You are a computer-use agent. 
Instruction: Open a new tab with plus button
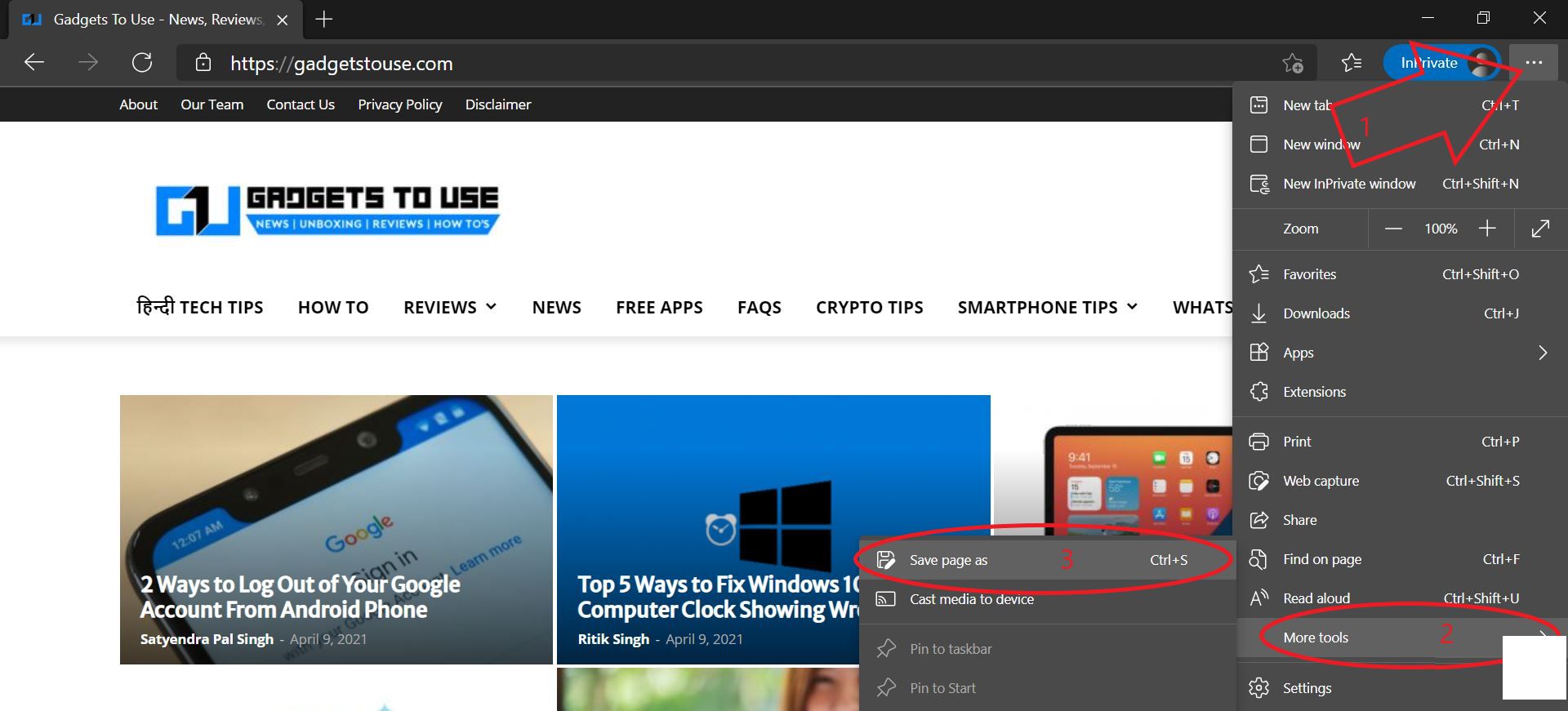click(324, 20)
